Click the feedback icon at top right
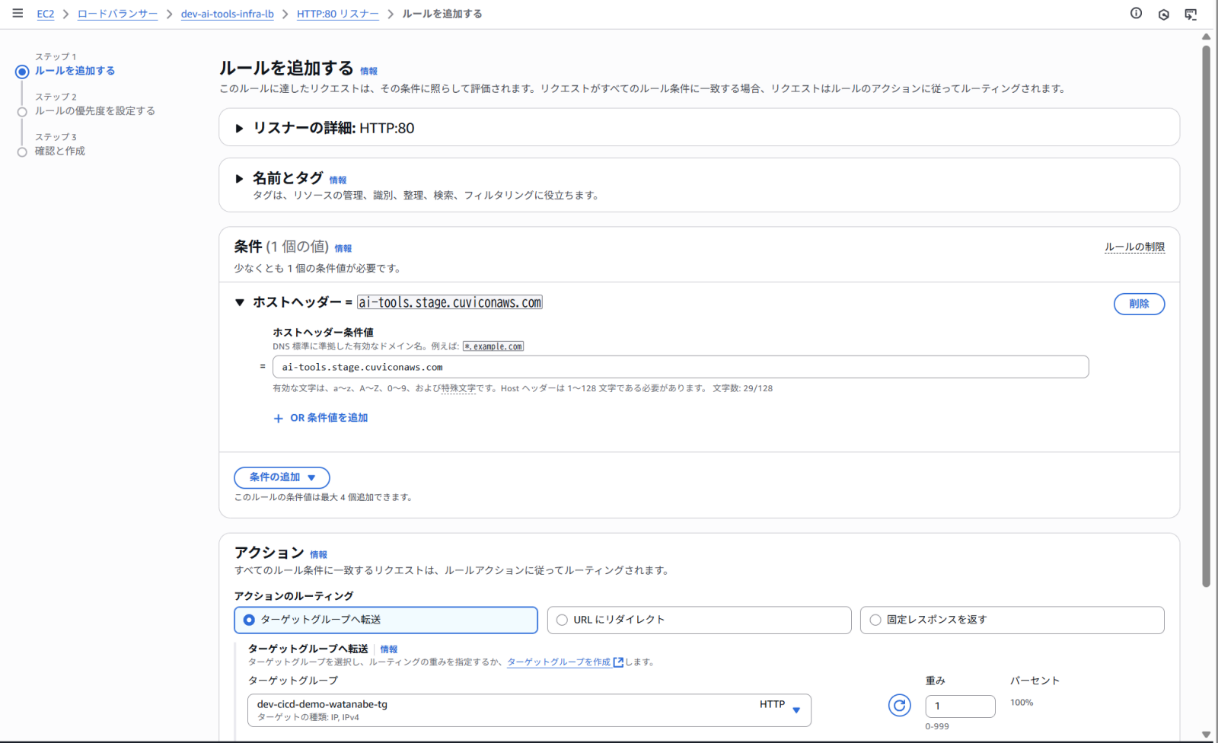This screenshot has width=1218, height=743. 1190,14
